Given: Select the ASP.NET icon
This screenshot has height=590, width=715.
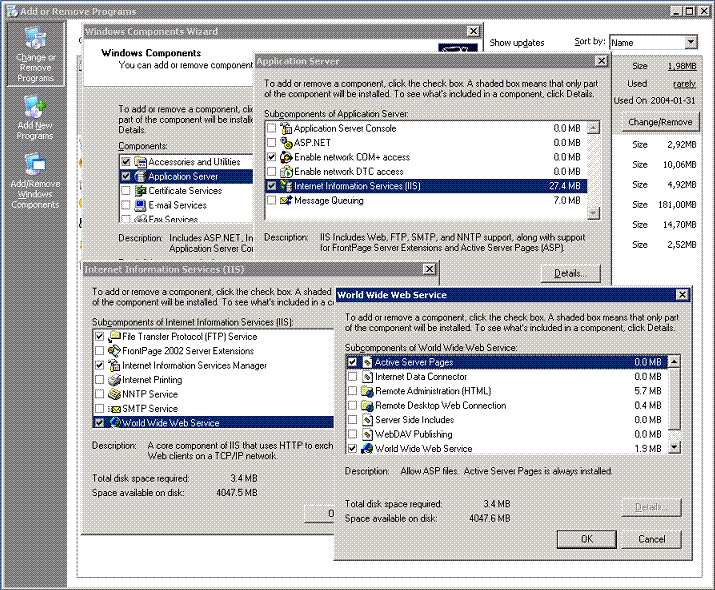Looking at the screenshot, I should pos(286,143).
